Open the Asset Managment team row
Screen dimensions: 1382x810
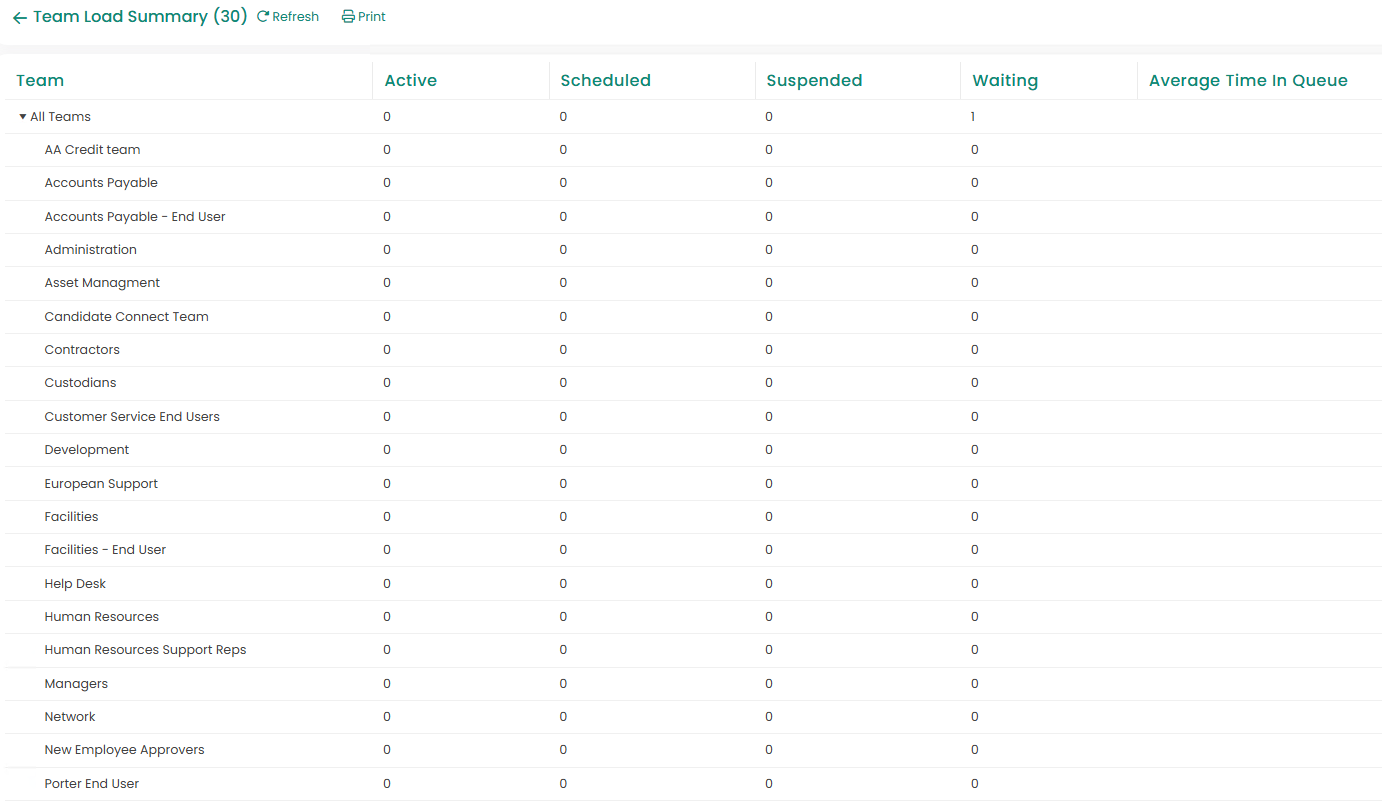102,283
